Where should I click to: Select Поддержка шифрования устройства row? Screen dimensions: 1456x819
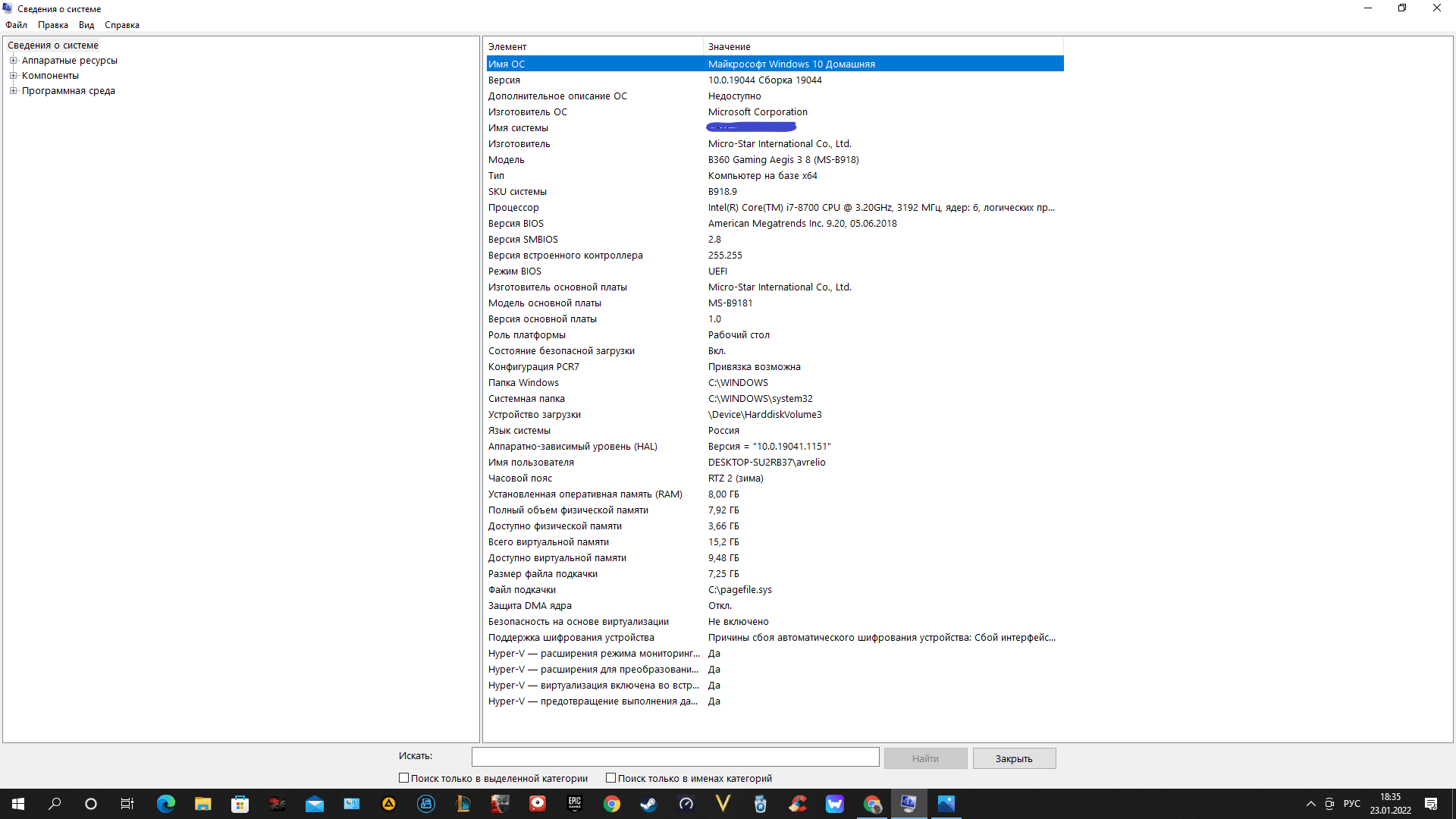774,637
